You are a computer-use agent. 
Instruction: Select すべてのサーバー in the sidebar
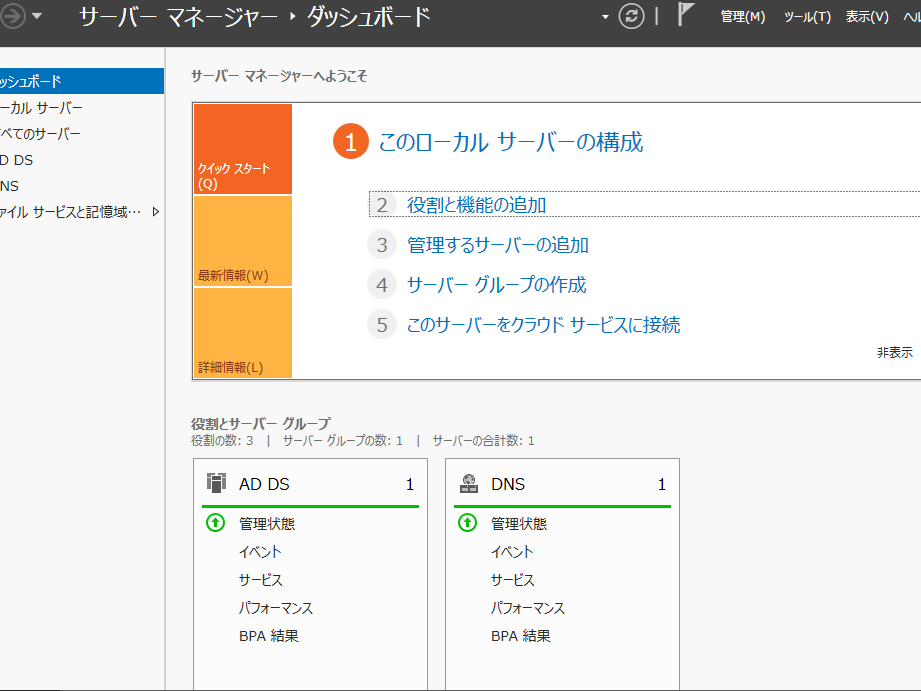[x=82, y=134]
